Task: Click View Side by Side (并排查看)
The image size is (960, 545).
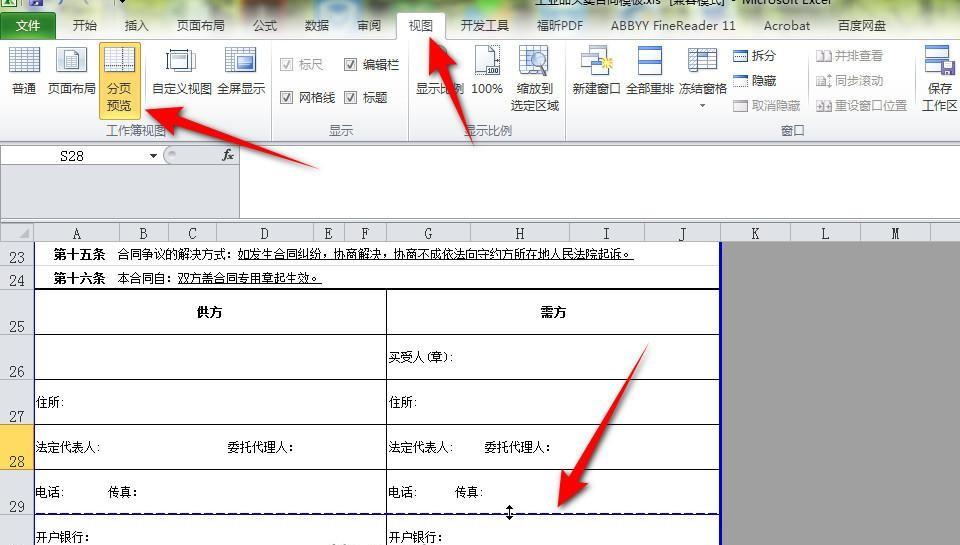Action: pos(850,56)
